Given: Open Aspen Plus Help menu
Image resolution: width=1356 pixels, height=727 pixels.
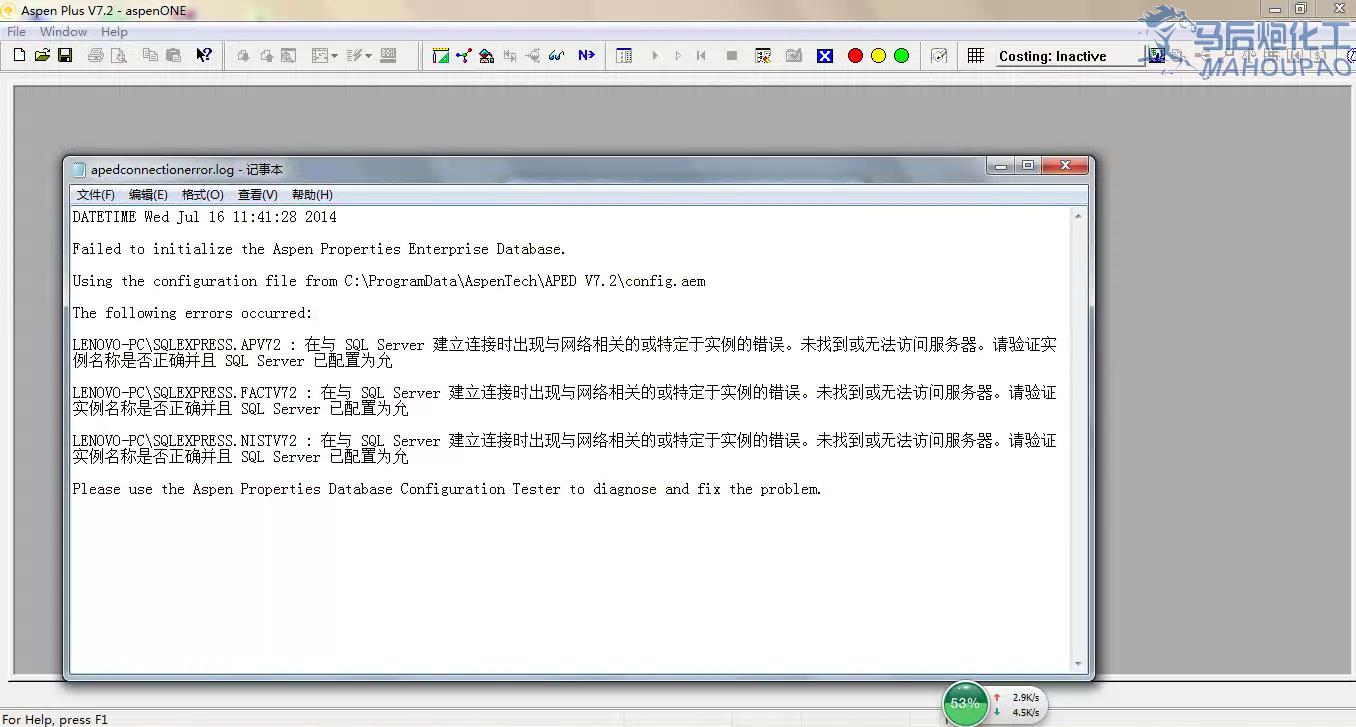Looking at the screenshot, I should (114, 32).
